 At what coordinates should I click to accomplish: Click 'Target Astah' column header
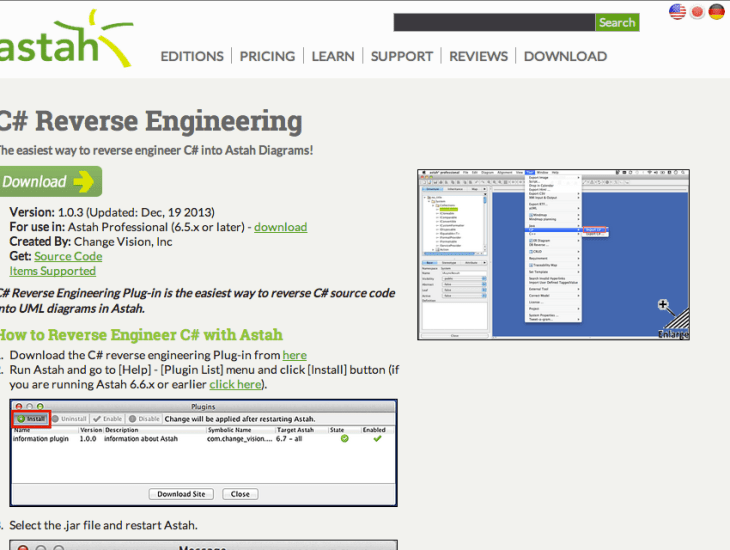295,430
